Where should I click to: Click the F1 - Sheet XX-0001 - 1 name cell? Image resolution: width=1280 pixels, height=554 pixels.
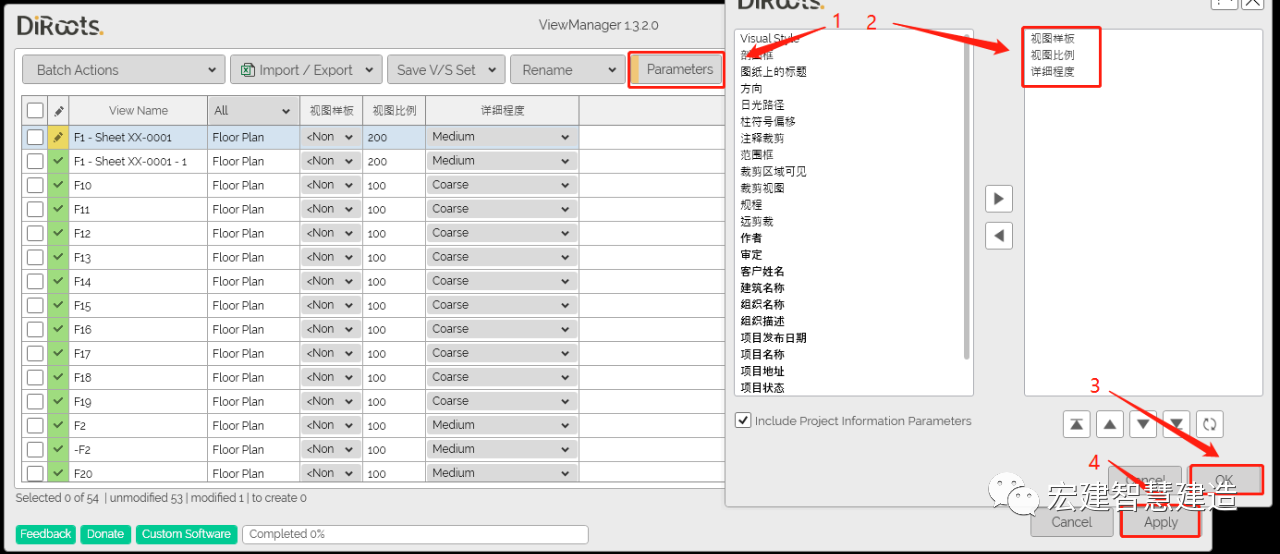pos(138,161)
